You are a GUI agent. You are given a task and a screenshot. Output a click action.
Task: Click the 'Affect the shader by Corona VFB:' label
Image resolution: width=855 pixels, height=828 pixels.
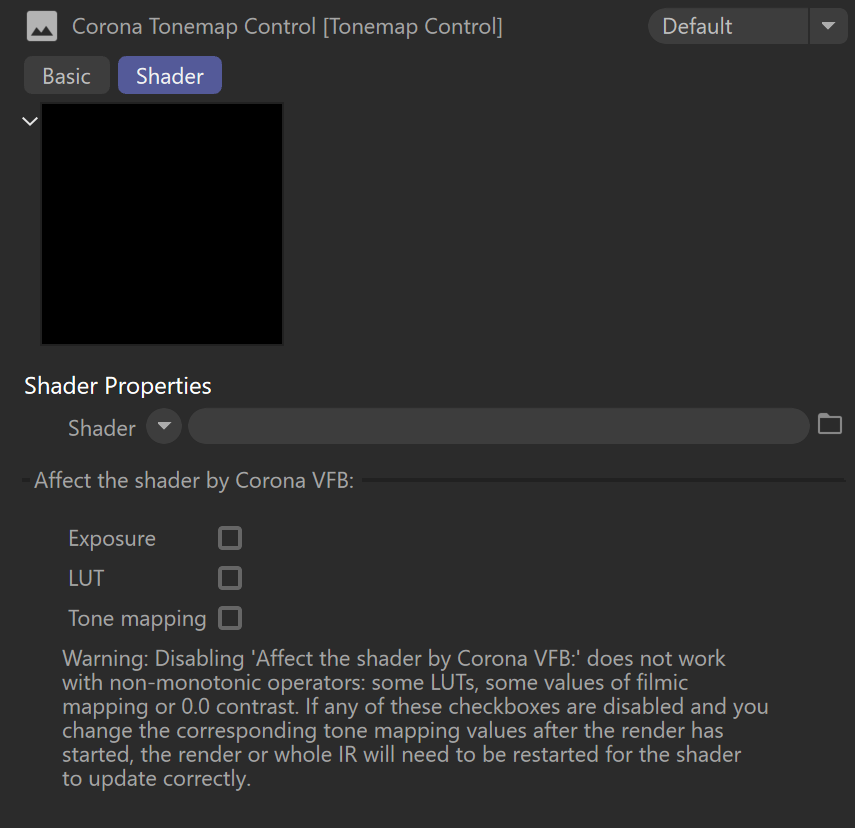(x=194, y=481)
